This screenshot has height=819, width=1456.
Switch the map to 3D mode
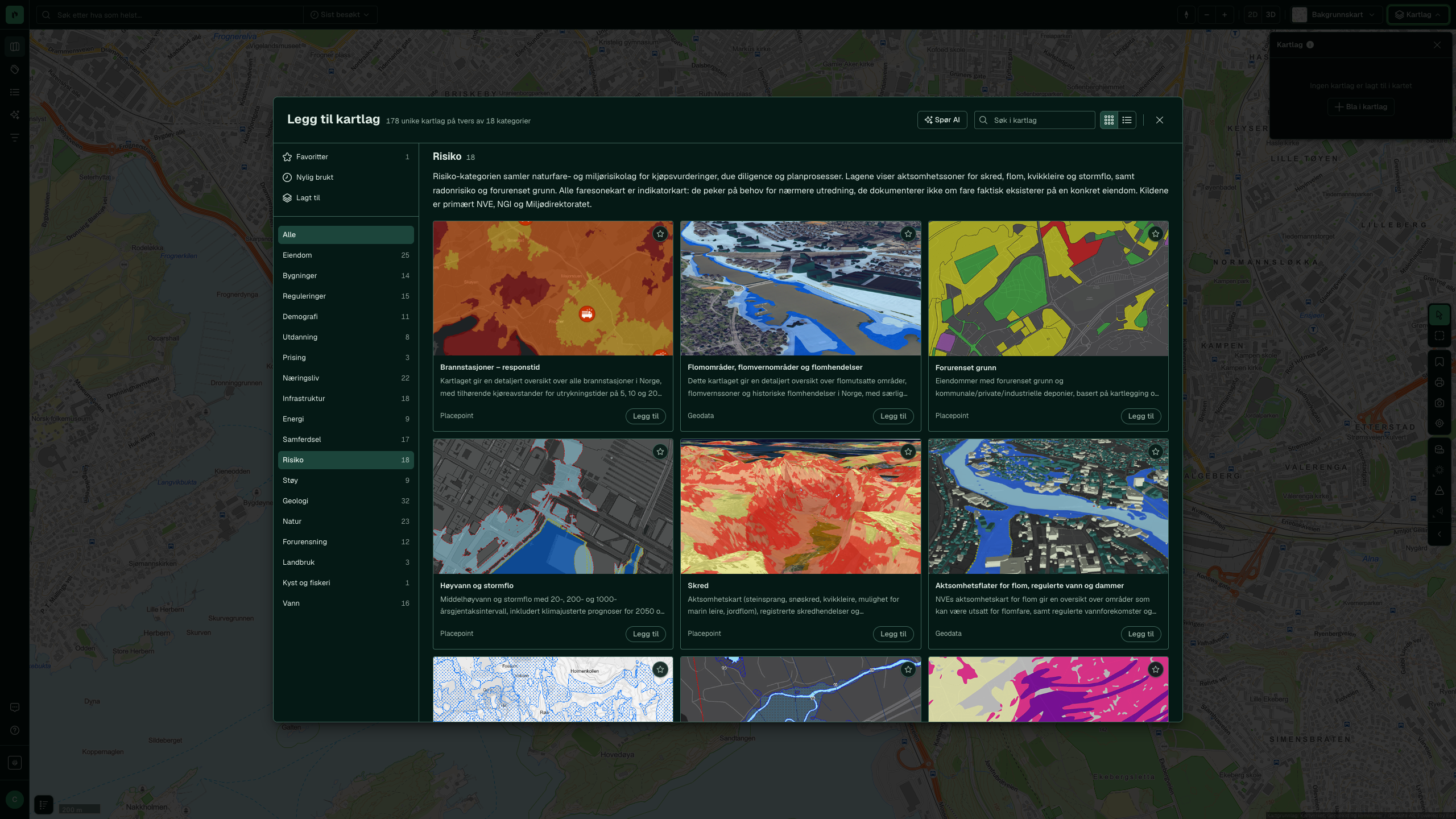pos(1271,15)
